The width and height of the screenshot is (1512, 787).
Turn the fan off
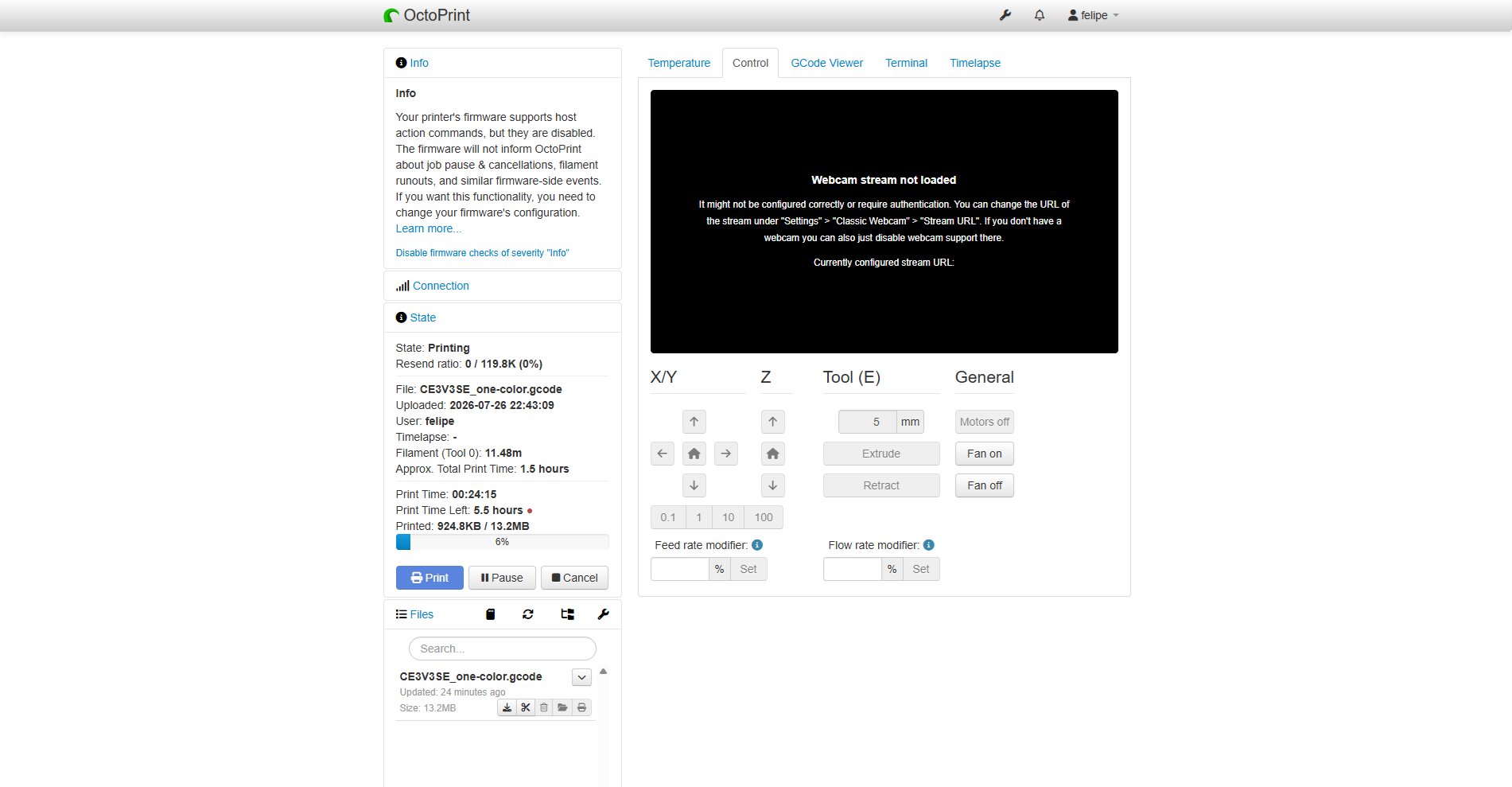click(x=985, y=485)
